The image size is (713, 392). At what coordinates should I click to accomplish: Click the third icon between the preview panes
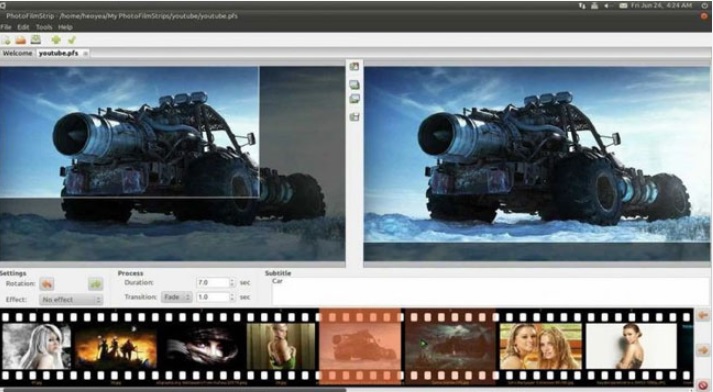pyautogui.click(x=354, y=99)
